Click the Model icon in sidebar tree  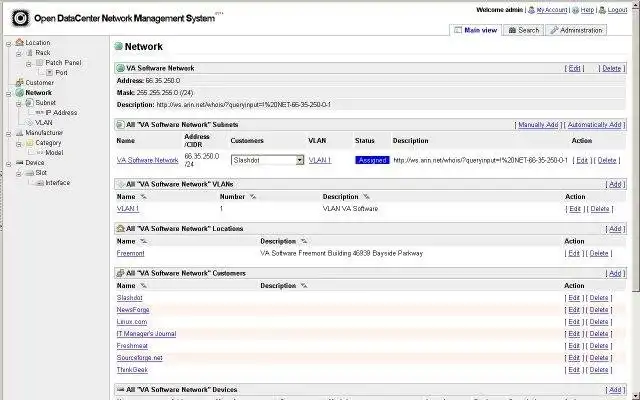tap(39, 153)
